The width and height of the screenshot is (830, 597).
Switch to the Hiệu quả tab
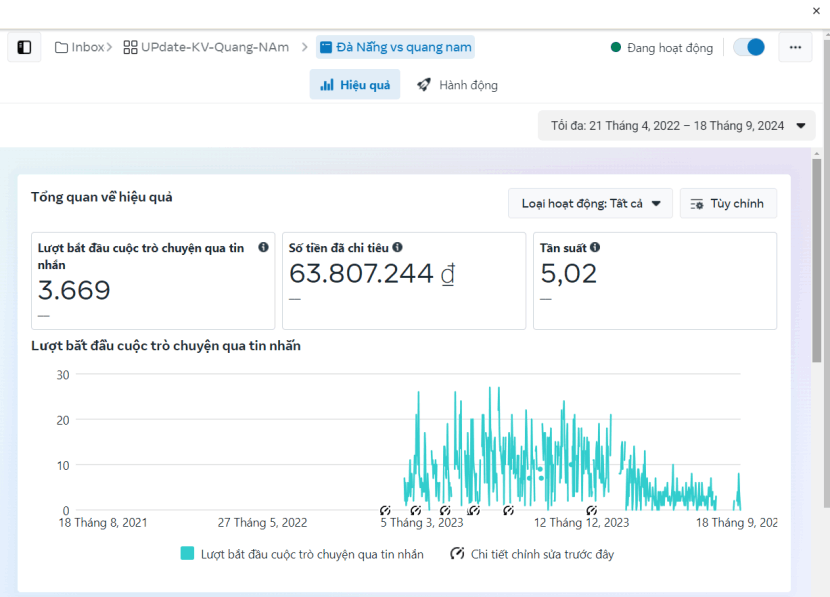click(355, 85)
